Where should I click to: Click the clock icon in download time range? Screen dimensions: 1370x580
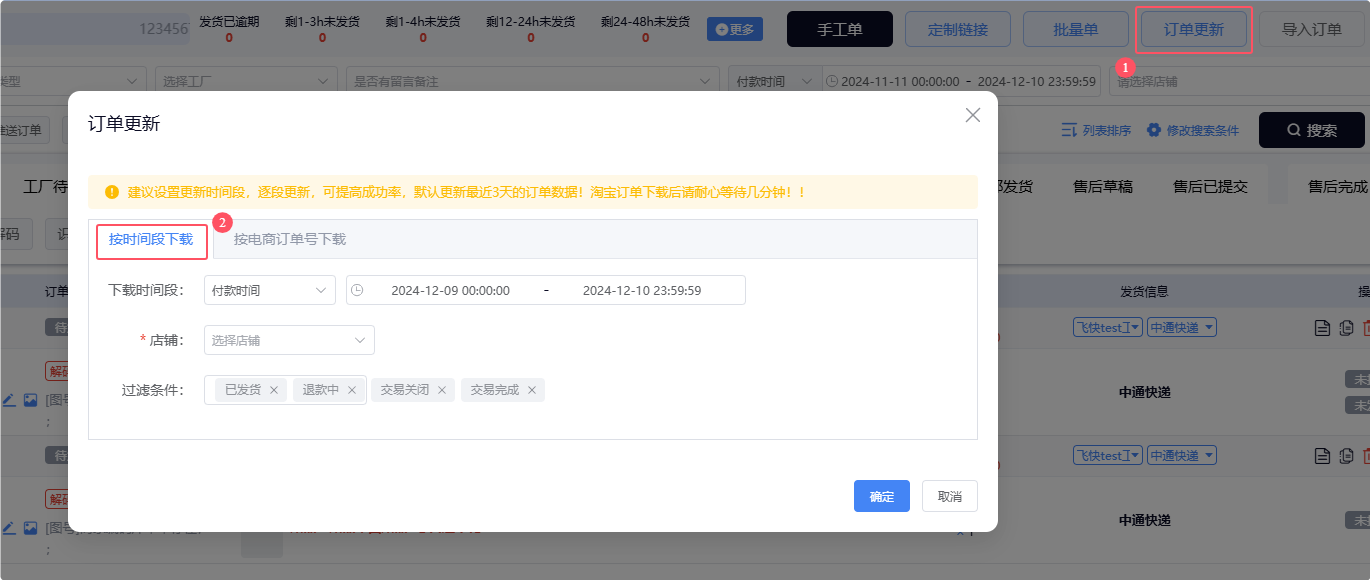pos(357,291)
